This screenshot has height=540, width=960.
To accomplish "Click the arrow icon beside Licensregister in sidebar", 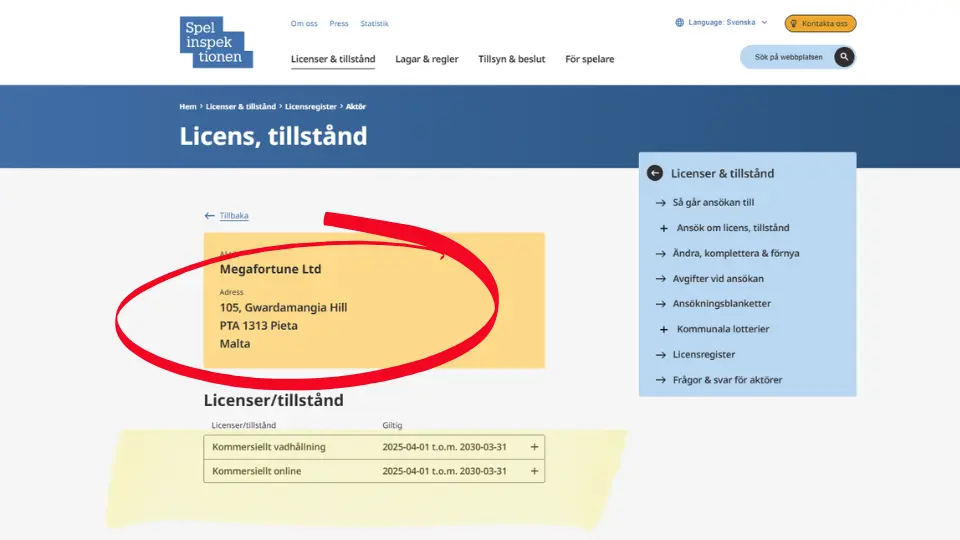I will (x=661, y=354).
